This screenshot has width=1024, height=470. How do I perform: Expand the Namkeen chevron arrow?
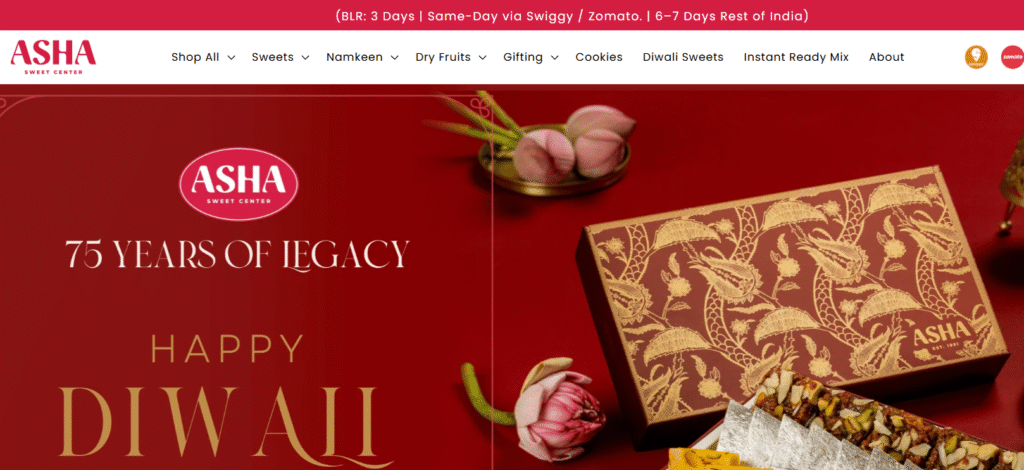coord(394,57)
